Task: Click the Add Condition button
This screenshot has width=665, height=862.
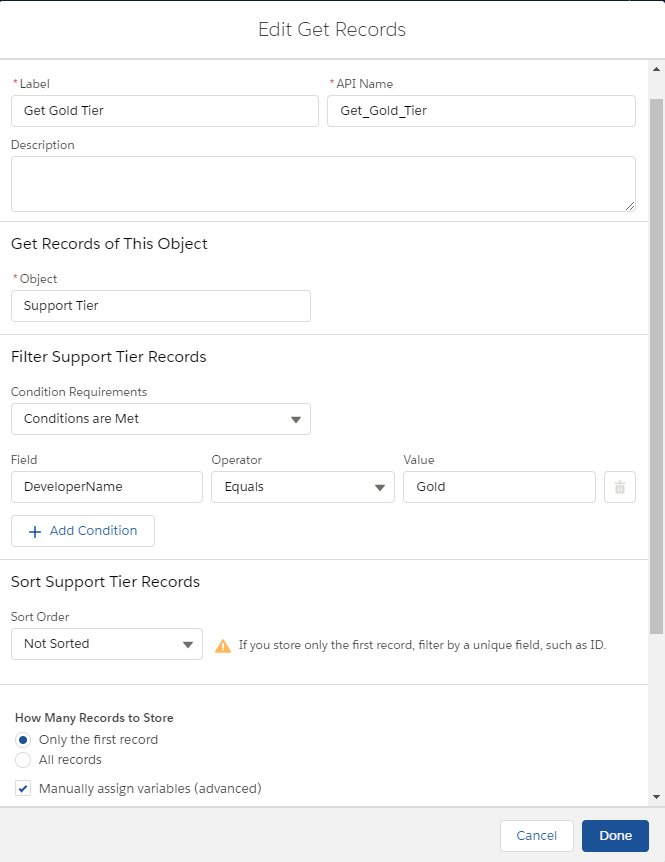Action: coord(83,531)
